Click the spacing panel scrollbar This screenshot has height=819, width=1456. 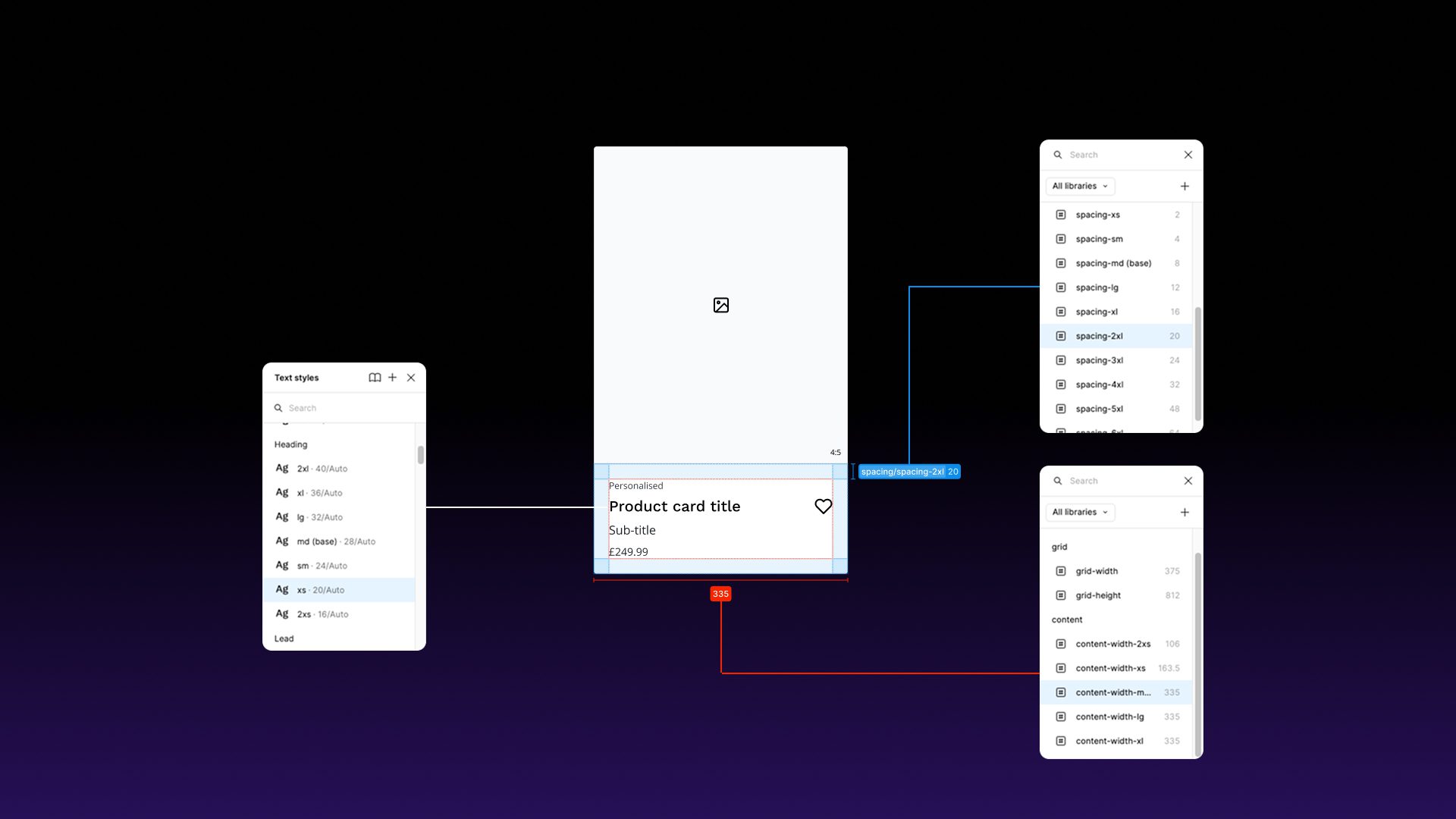click(1198, 364)
